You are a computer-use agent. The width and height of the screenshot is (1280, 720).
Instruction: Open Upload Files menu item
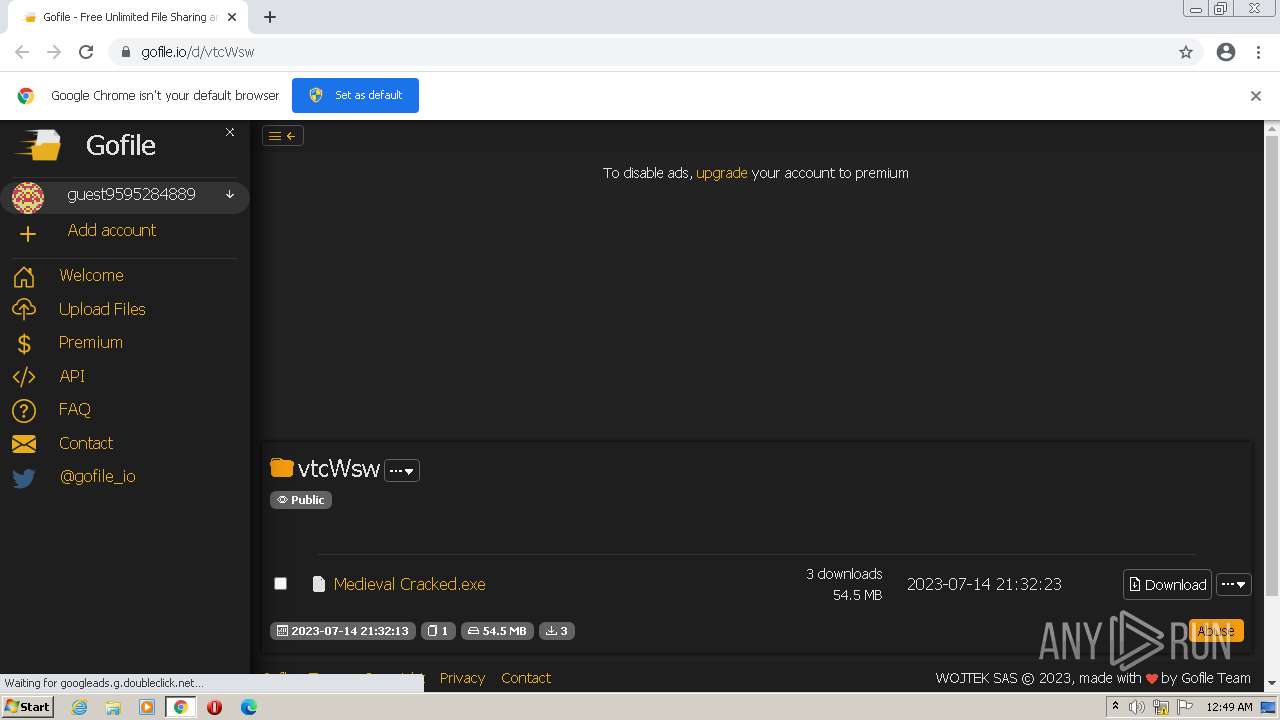coord(102,309)
